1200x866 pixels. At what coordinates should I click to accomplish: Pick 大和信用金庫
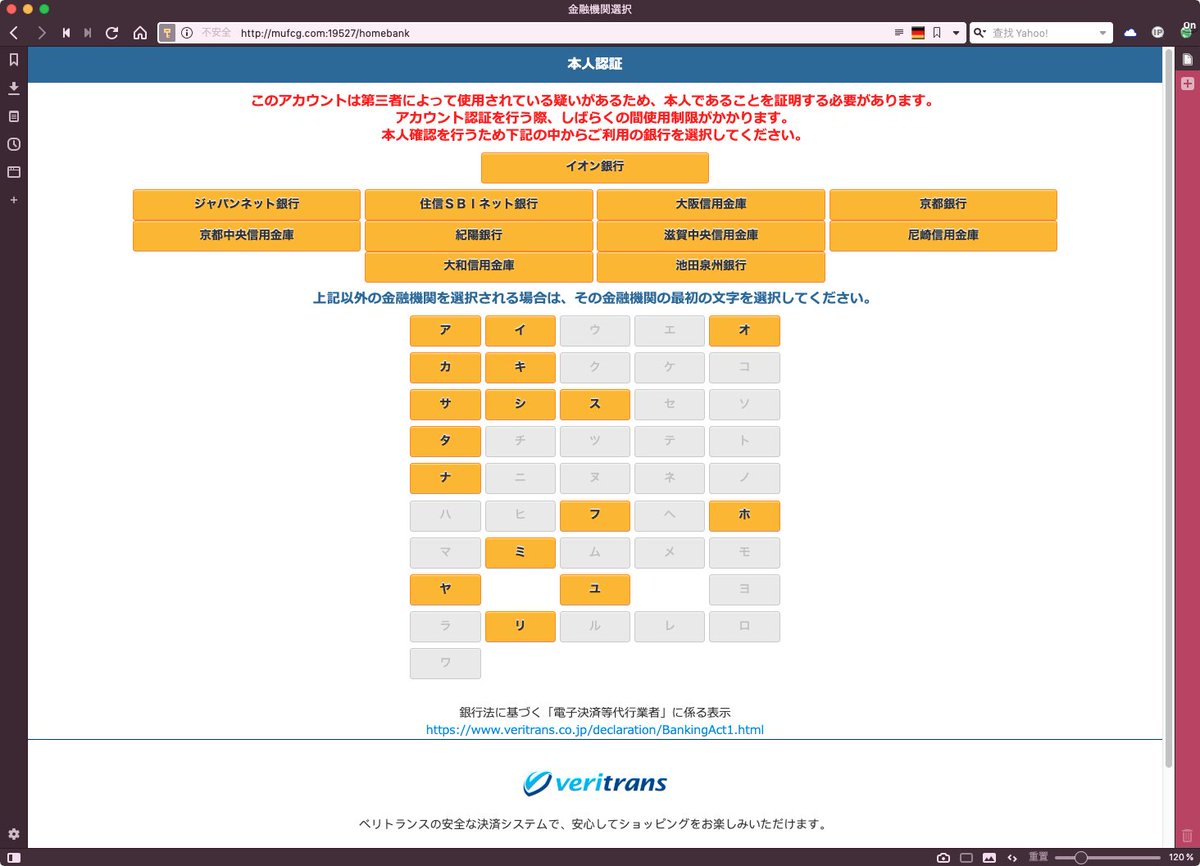coord(478,267)
